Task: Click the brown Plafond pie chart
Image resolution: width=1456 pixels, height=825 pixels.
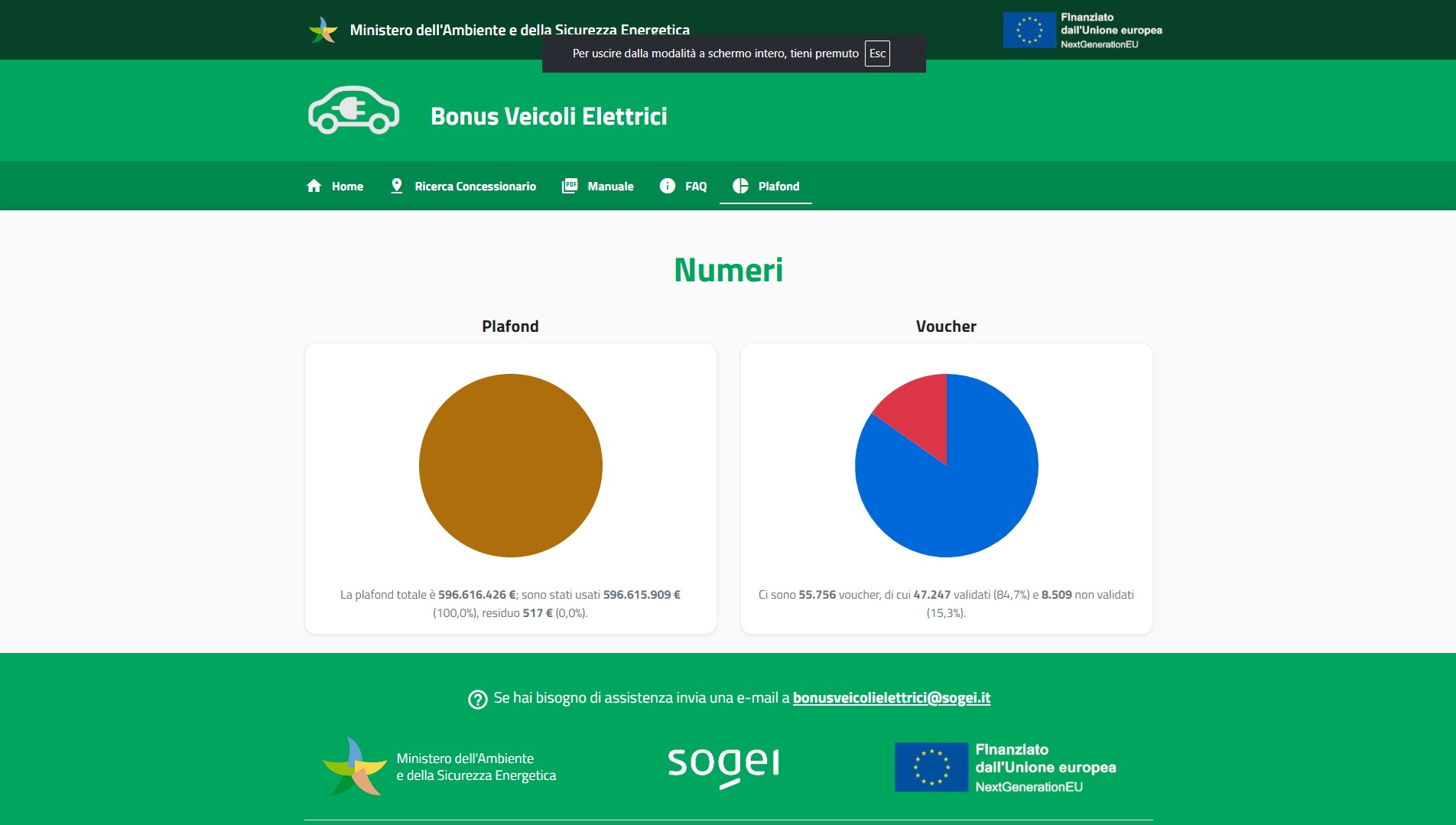Action: (x=510, y=466)
